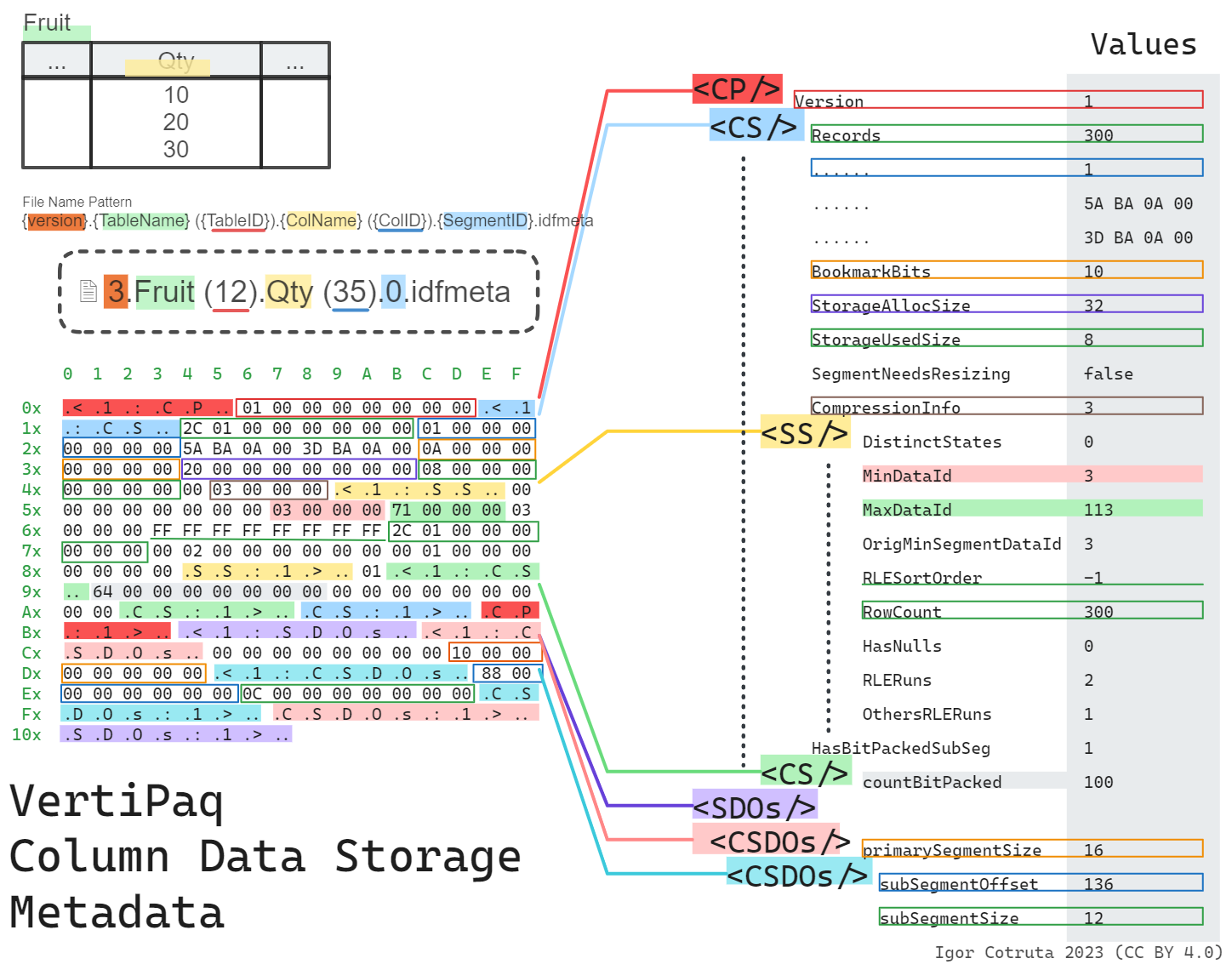Select the RLESortOrder label

(x=922, y=578)
